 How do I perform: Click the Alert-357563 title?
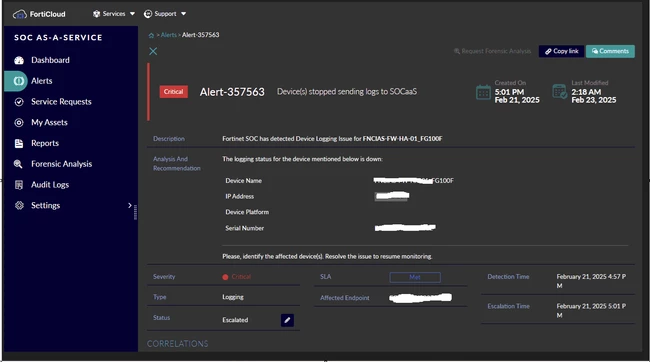click(232, 92)
